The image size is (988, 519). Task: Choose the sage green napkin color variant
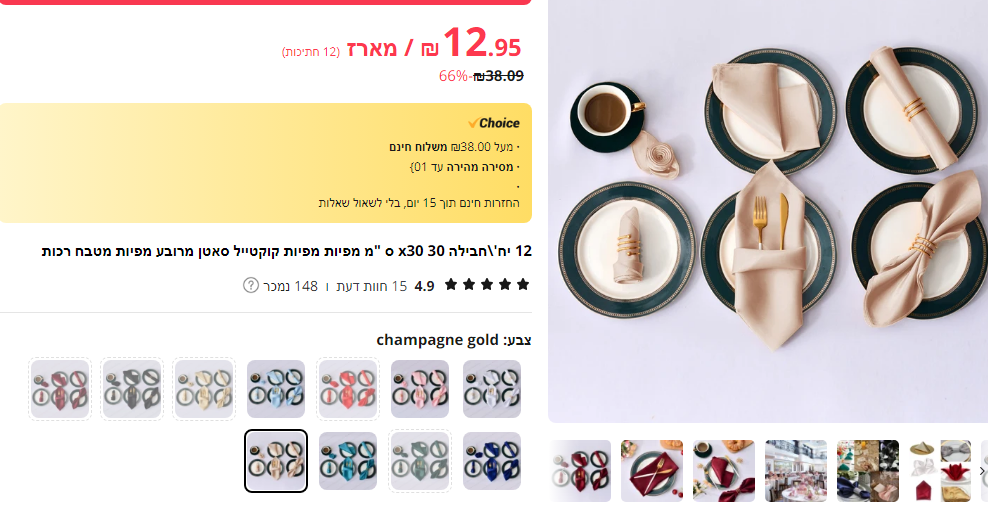pos(420,461)
